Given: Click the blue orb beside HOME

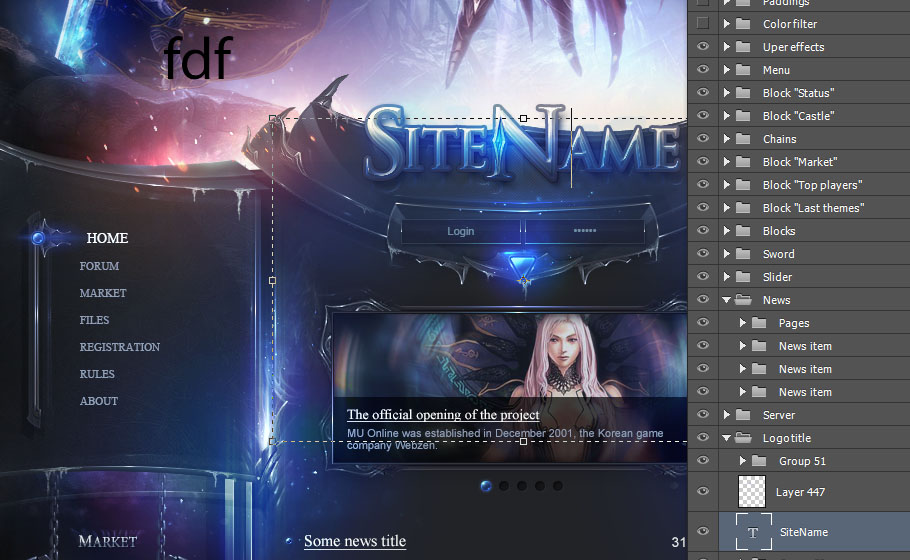Looking at the screenshot, I should [38, 238].
